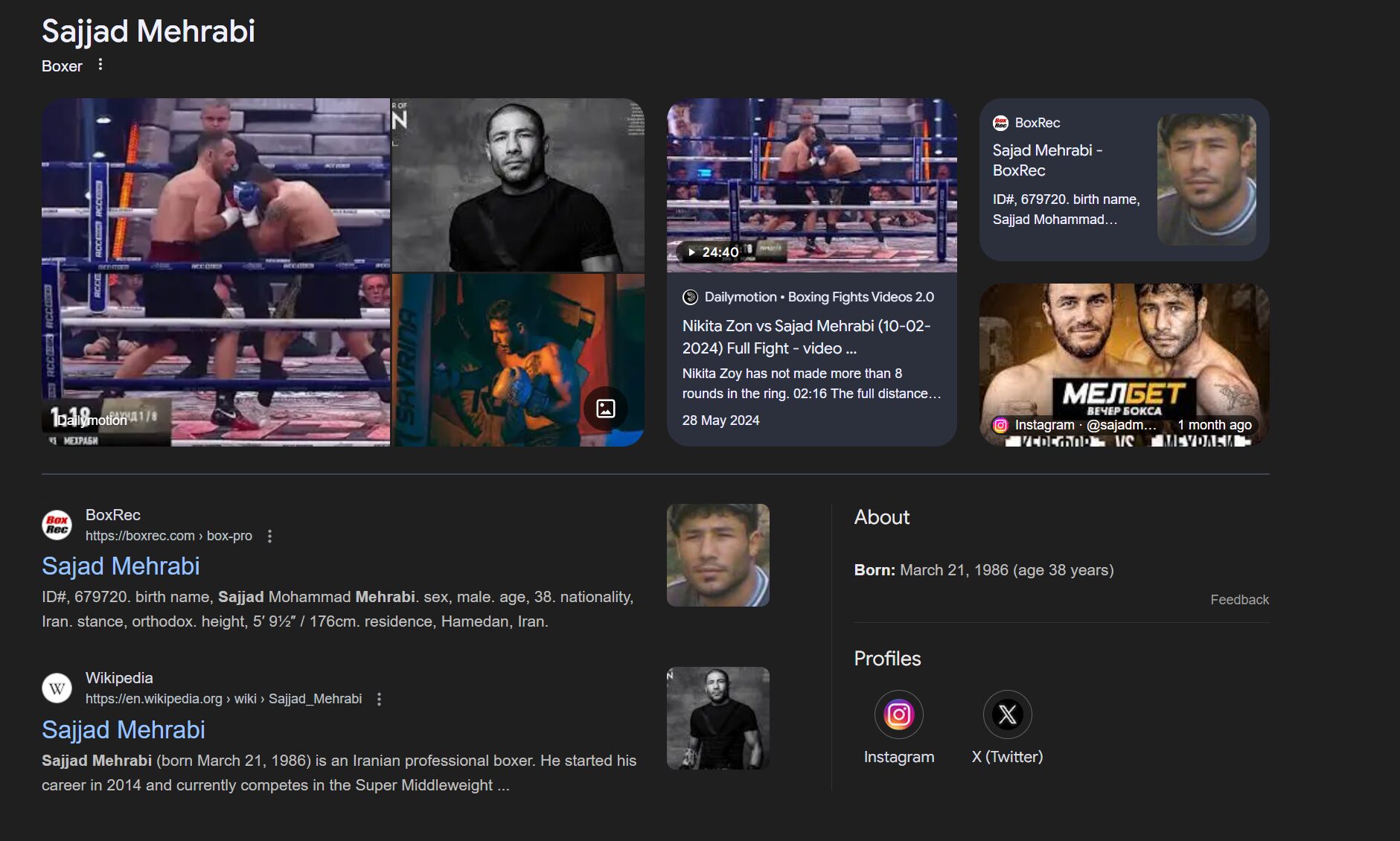This screenshot has width=1400, height=841.
Task: Open the black-and-white portrait in collage
Action: [518, 185]
